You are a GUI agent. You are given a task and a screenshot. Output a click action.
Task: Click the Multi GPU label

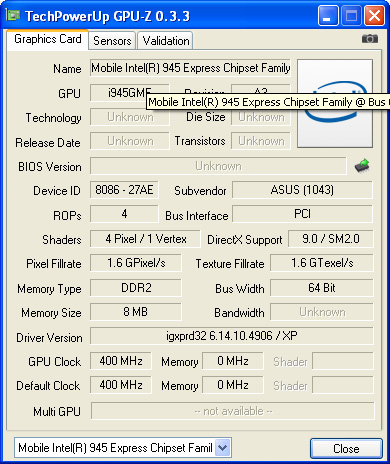(x=57, y=412)
